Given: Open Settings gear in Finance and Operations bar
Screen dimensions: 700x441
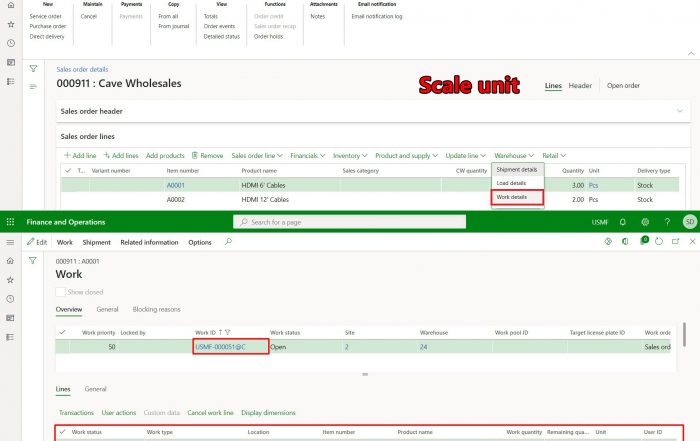Looking at the screenshot, I should pyautogui.click(x=645, y=222).
